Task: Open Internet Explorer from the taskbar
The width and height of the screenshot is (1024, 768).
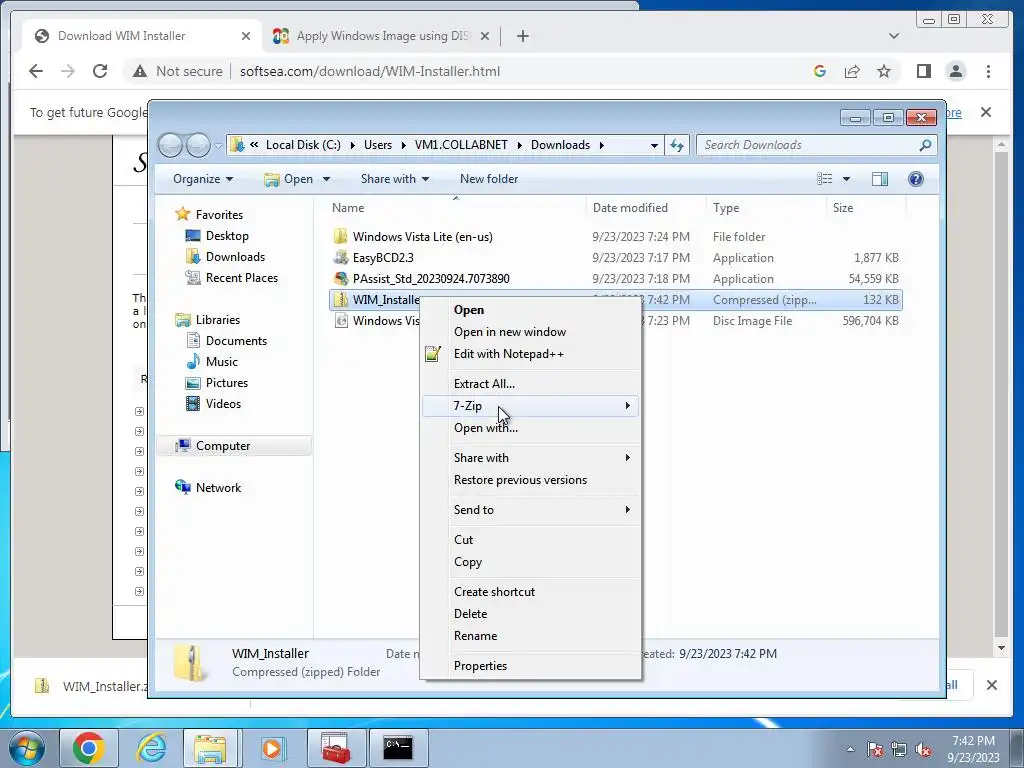Action: pyautogui.click(x=151, y=748)
